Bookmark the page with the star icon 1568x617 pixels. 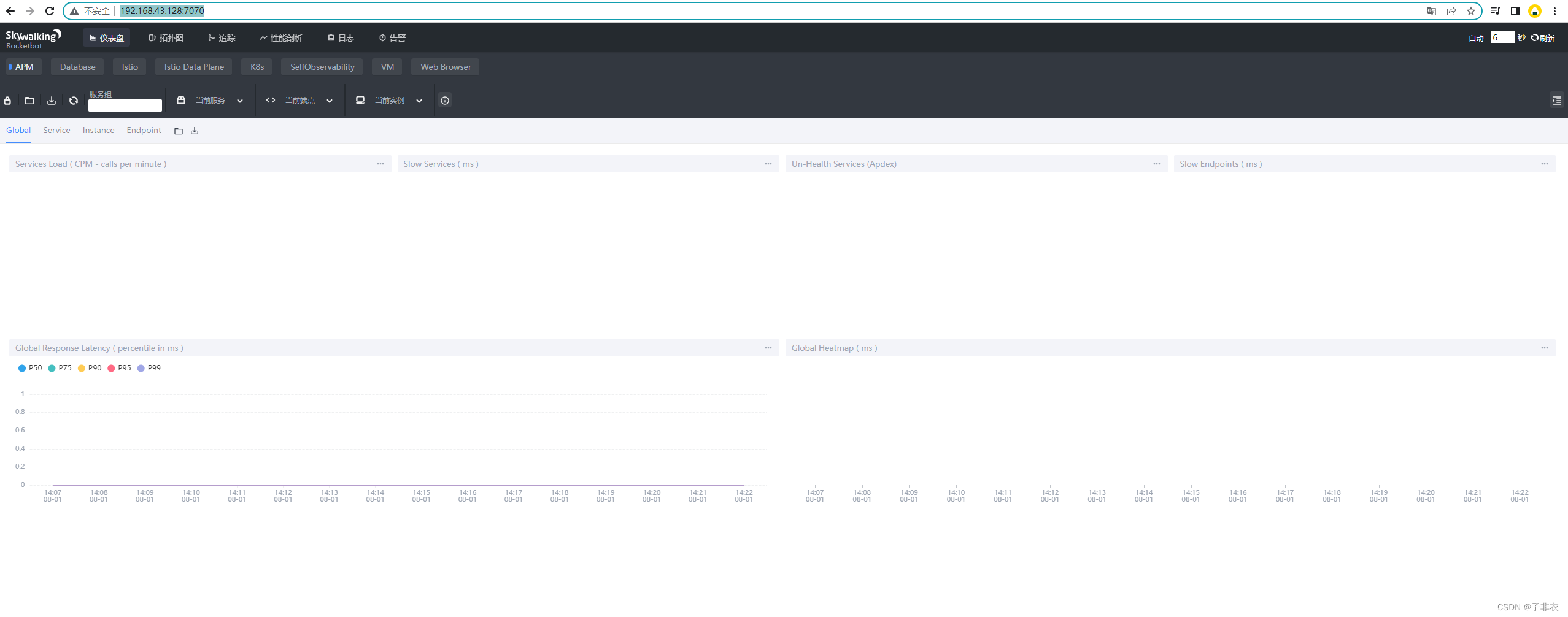point(1471,11)
